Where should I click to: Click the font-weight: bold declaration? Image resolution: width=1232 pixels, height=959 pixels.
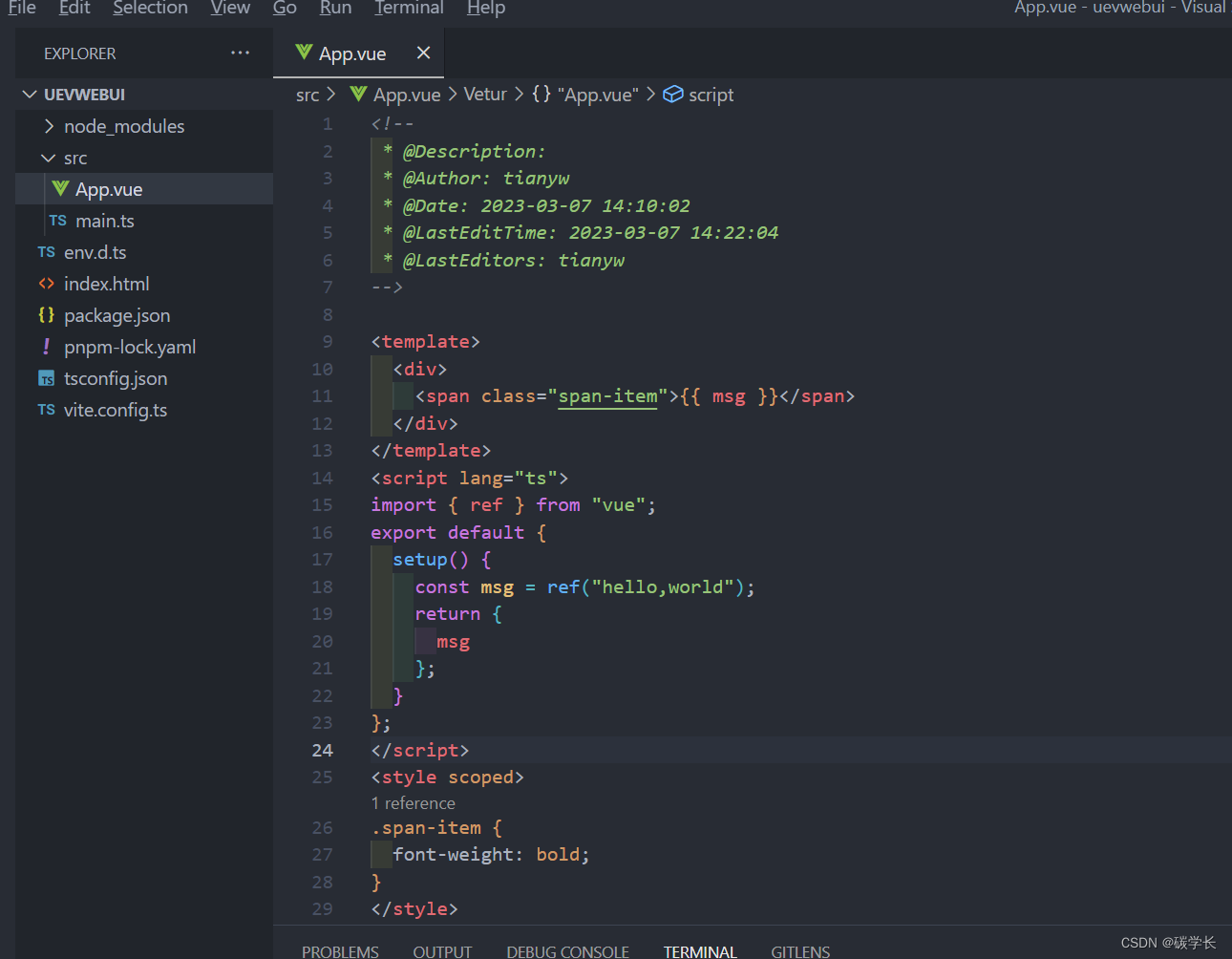click(491, 854)
